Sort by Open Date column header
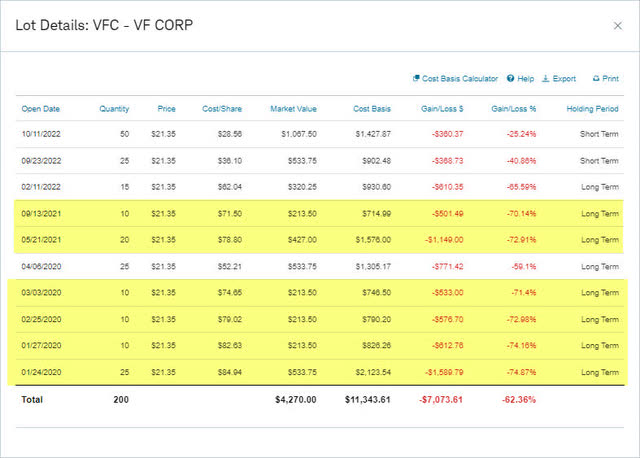 pyautogui.click(x=40, y=109)
